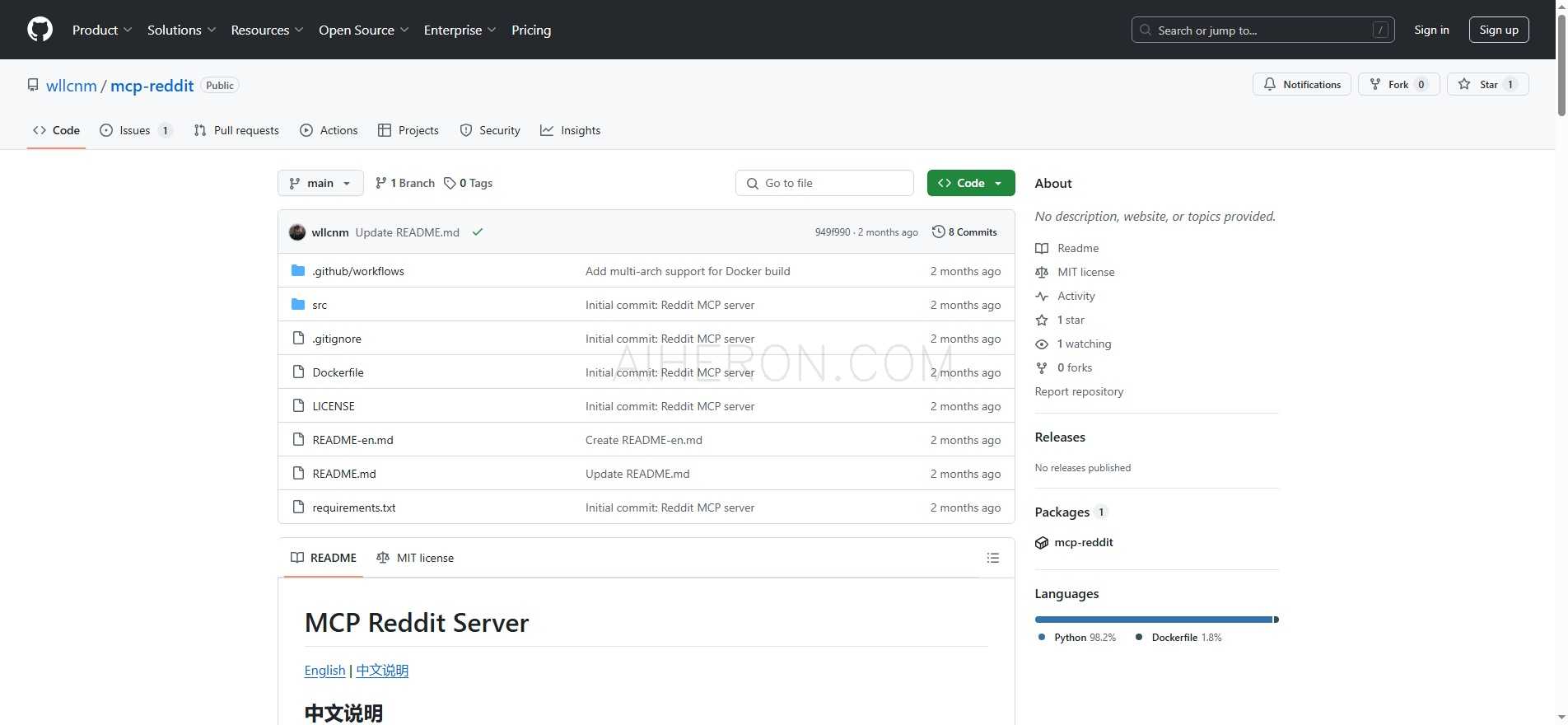This screenshot has width=1568, height=725.
Task: Expand the Resources menu
Action: point(268,30)
